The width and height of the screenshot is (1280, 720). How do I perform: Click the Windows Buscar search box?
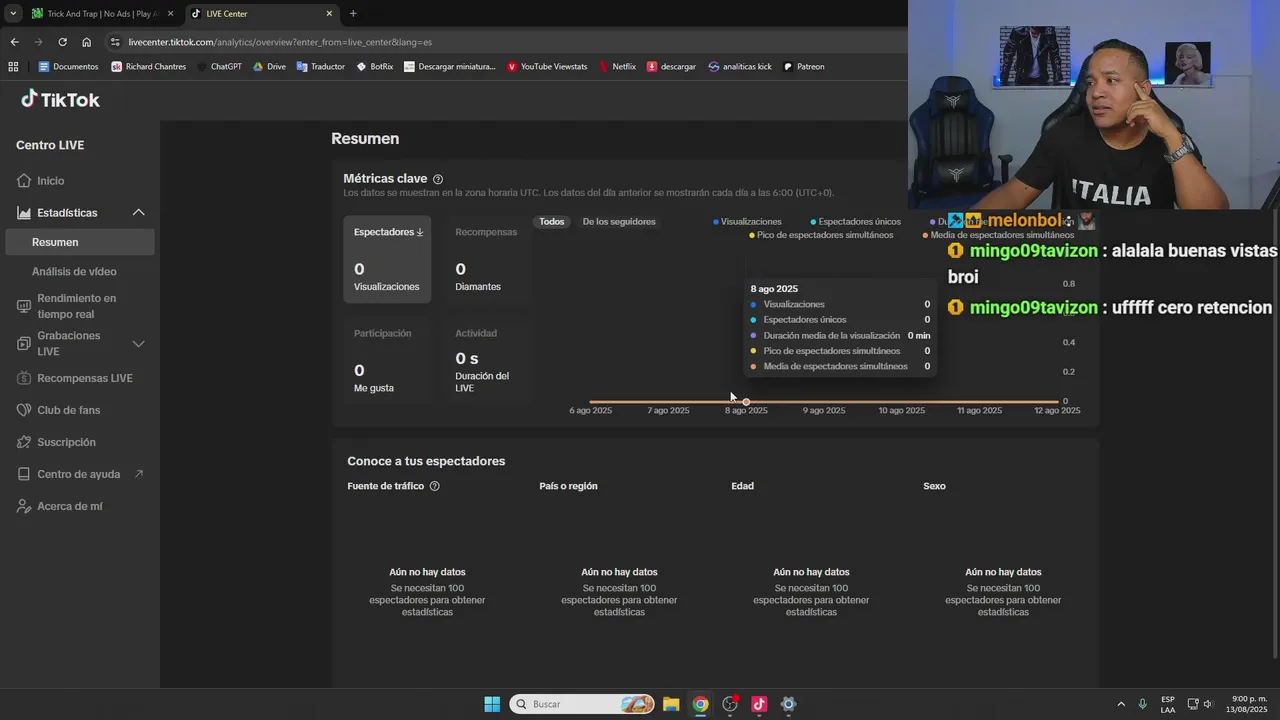[582, 704]
